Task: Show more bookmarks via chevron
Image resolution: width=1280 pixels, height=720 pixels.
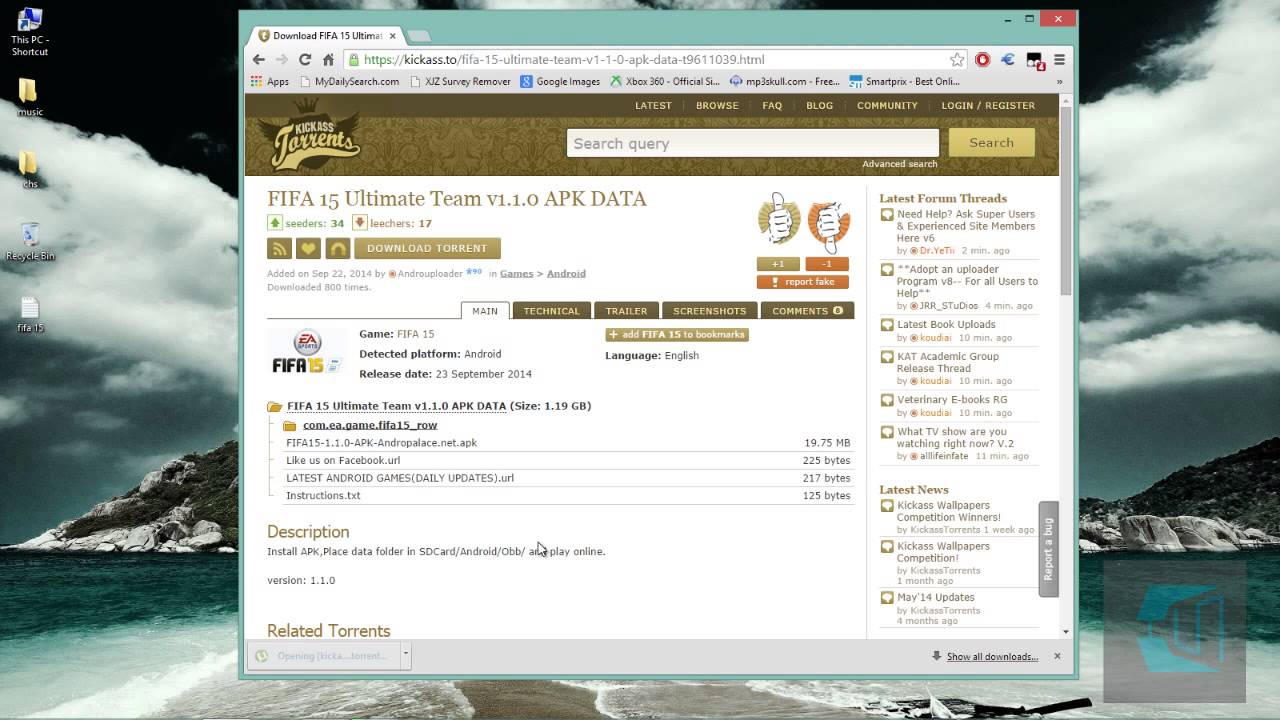Action: 1059,81
